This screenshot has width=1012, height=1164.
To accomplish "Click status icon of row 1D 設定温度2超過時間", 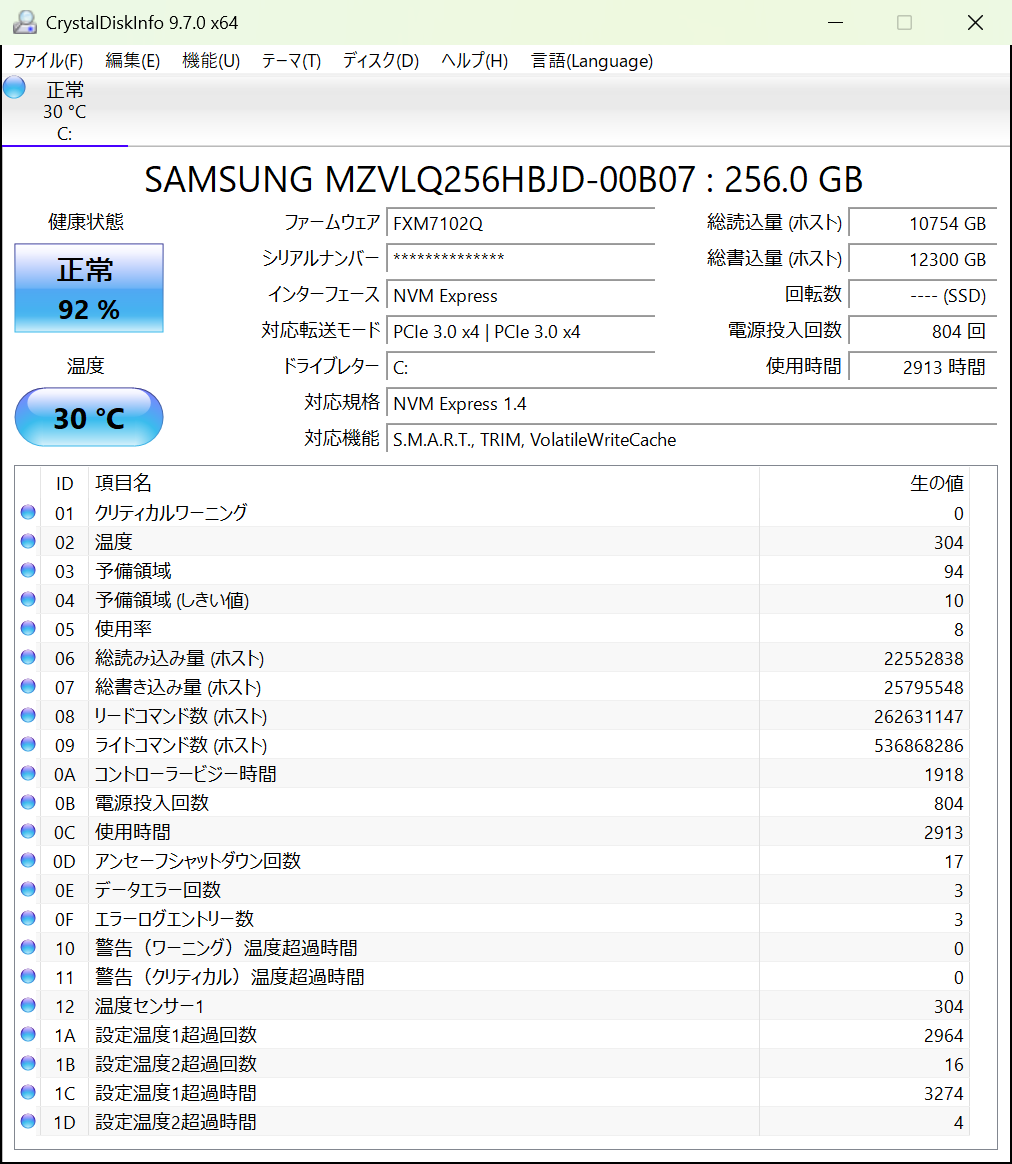I will coord(28,1121).
